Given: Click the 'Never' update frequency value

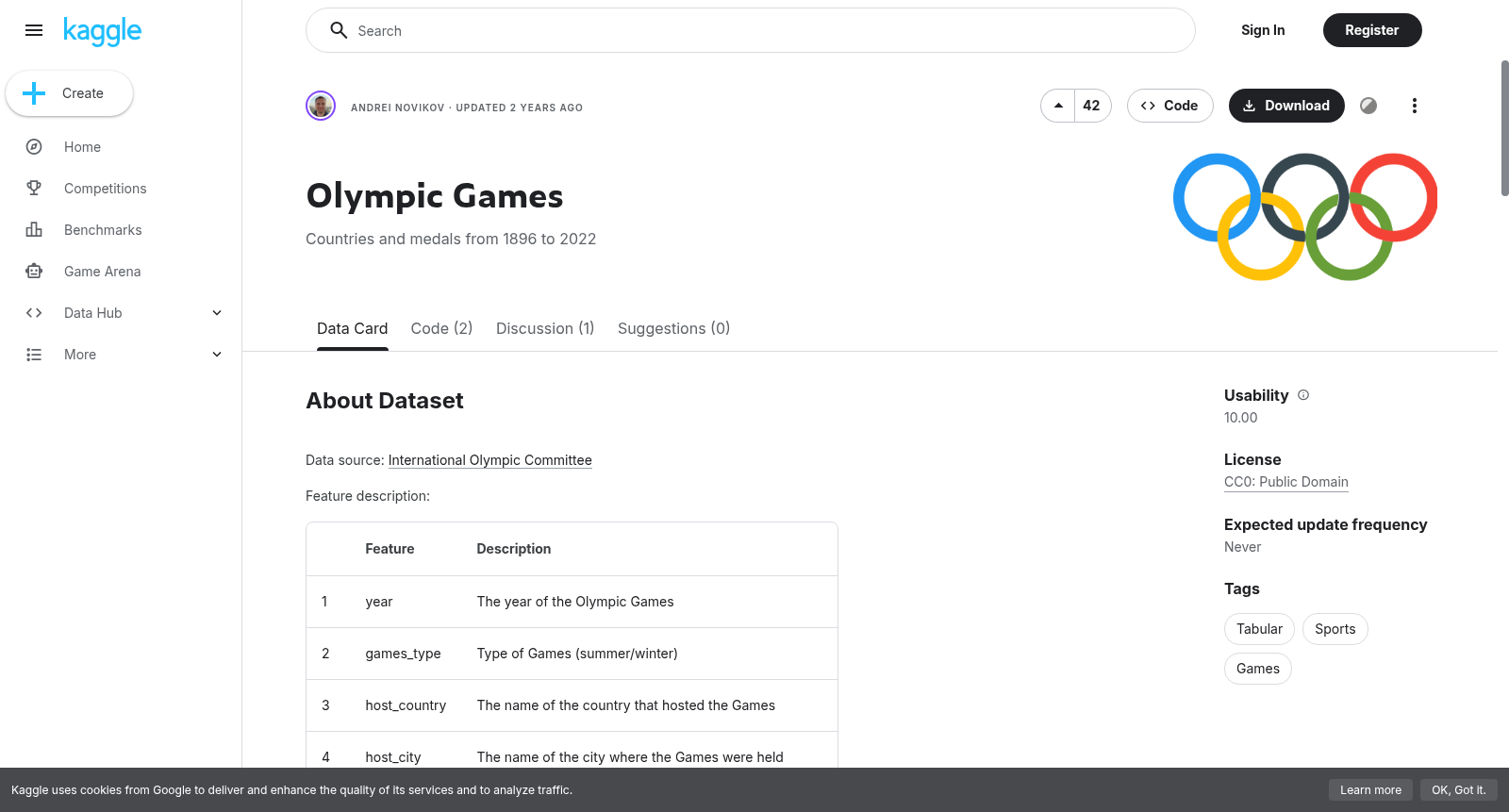Looking at the screenshot, I should tap(1242, 547).
